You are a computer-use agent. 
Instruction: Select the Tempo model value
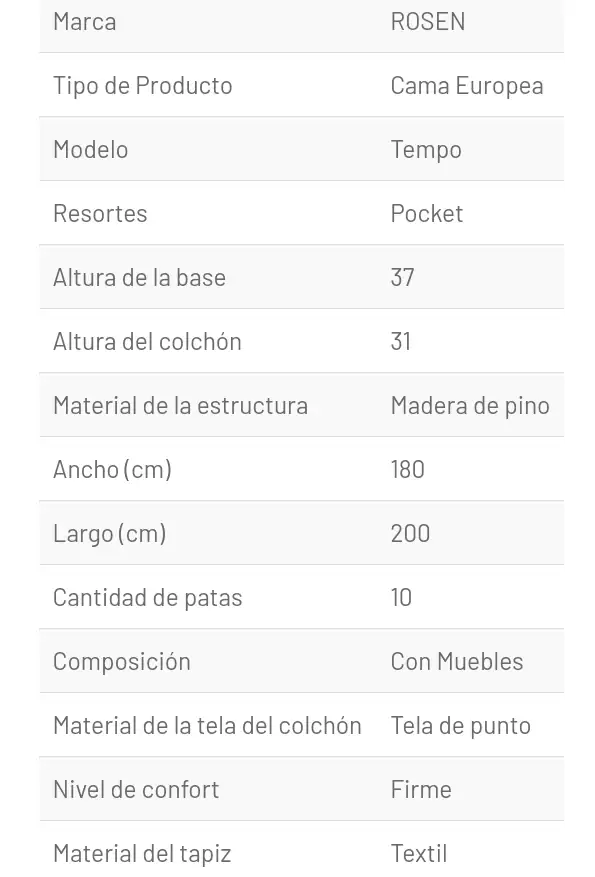coord(426,150)
